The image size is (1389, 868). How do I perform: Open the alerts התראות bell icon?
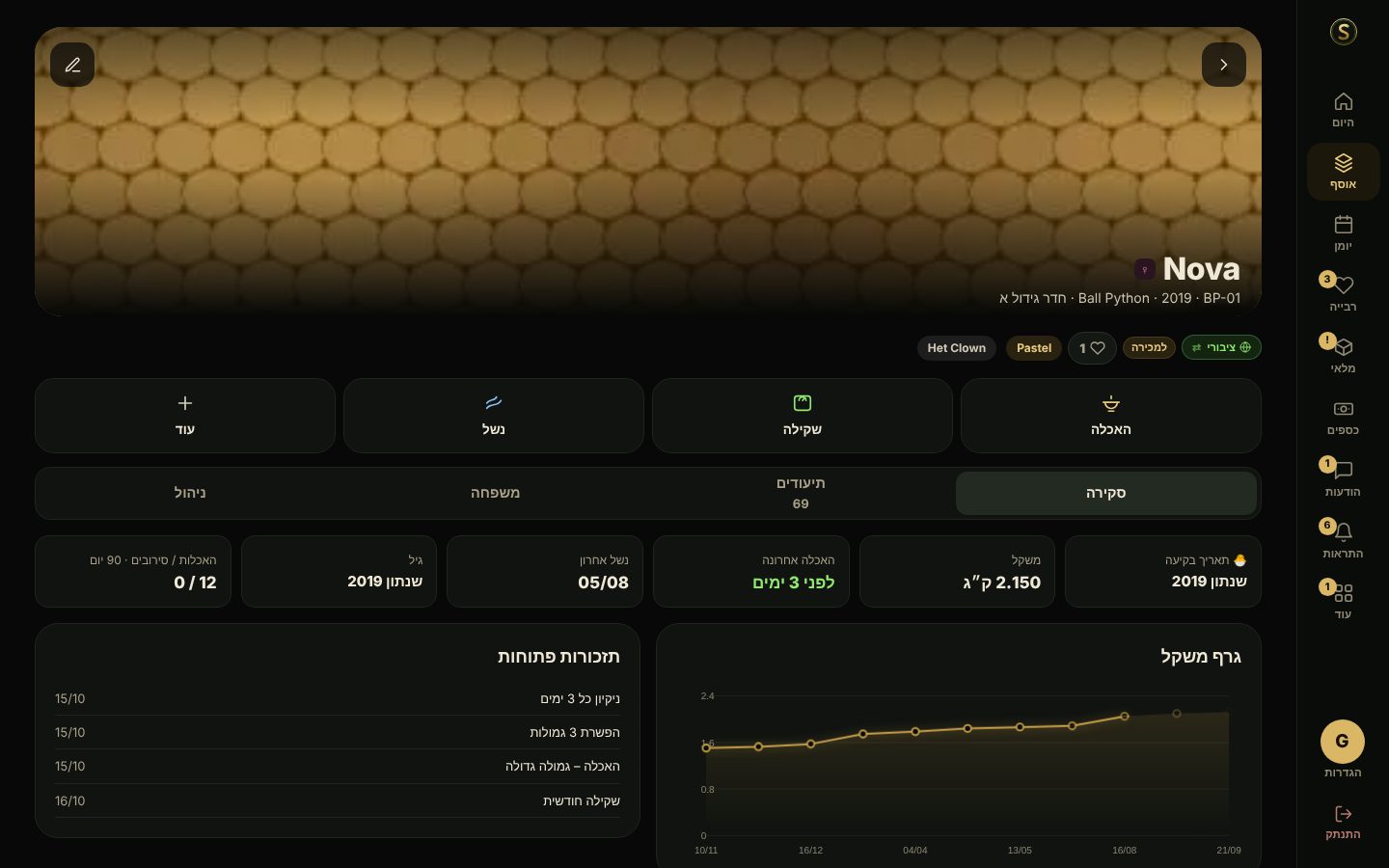click(x=1343, y=541)
